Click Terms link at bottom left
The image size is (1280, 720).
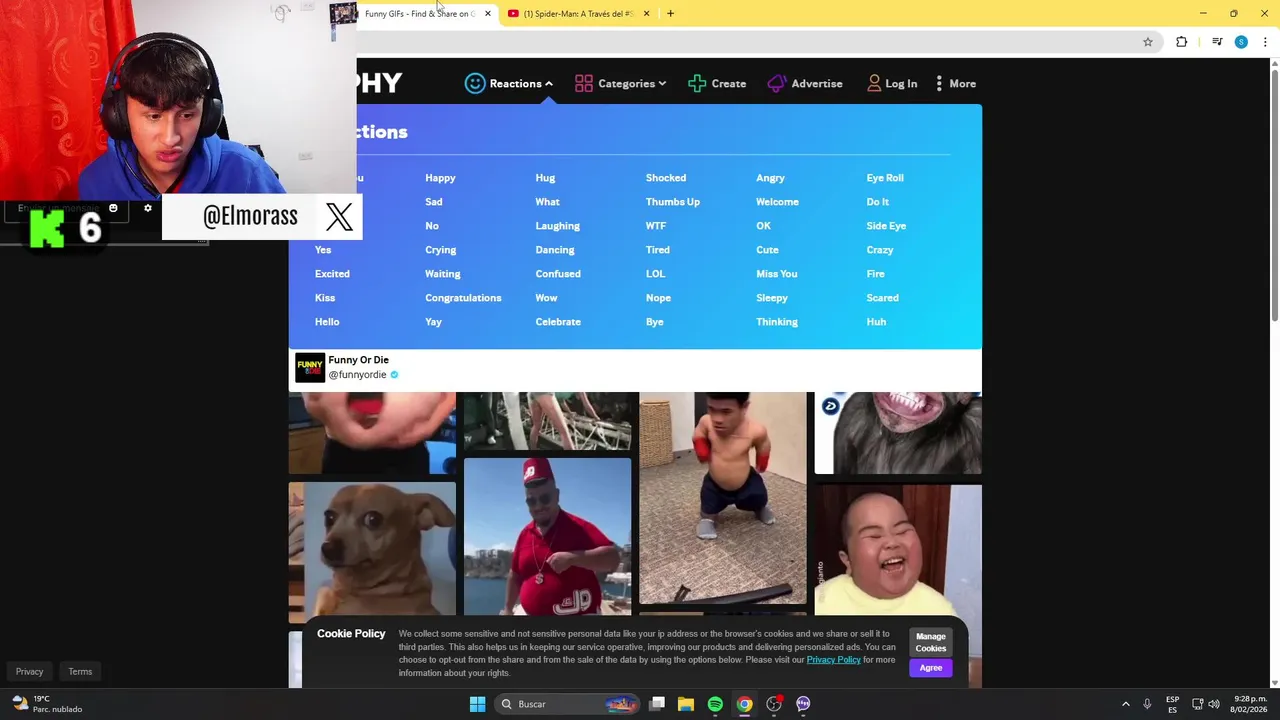point(80,672)
